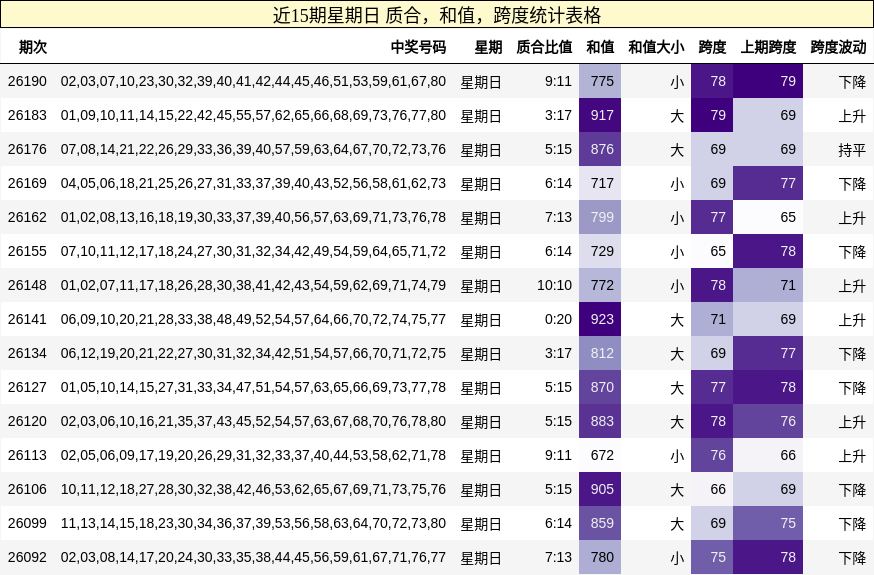This screenshot has height=575, width=874.
Task: Click period number 26169
Action: (27, 183)
